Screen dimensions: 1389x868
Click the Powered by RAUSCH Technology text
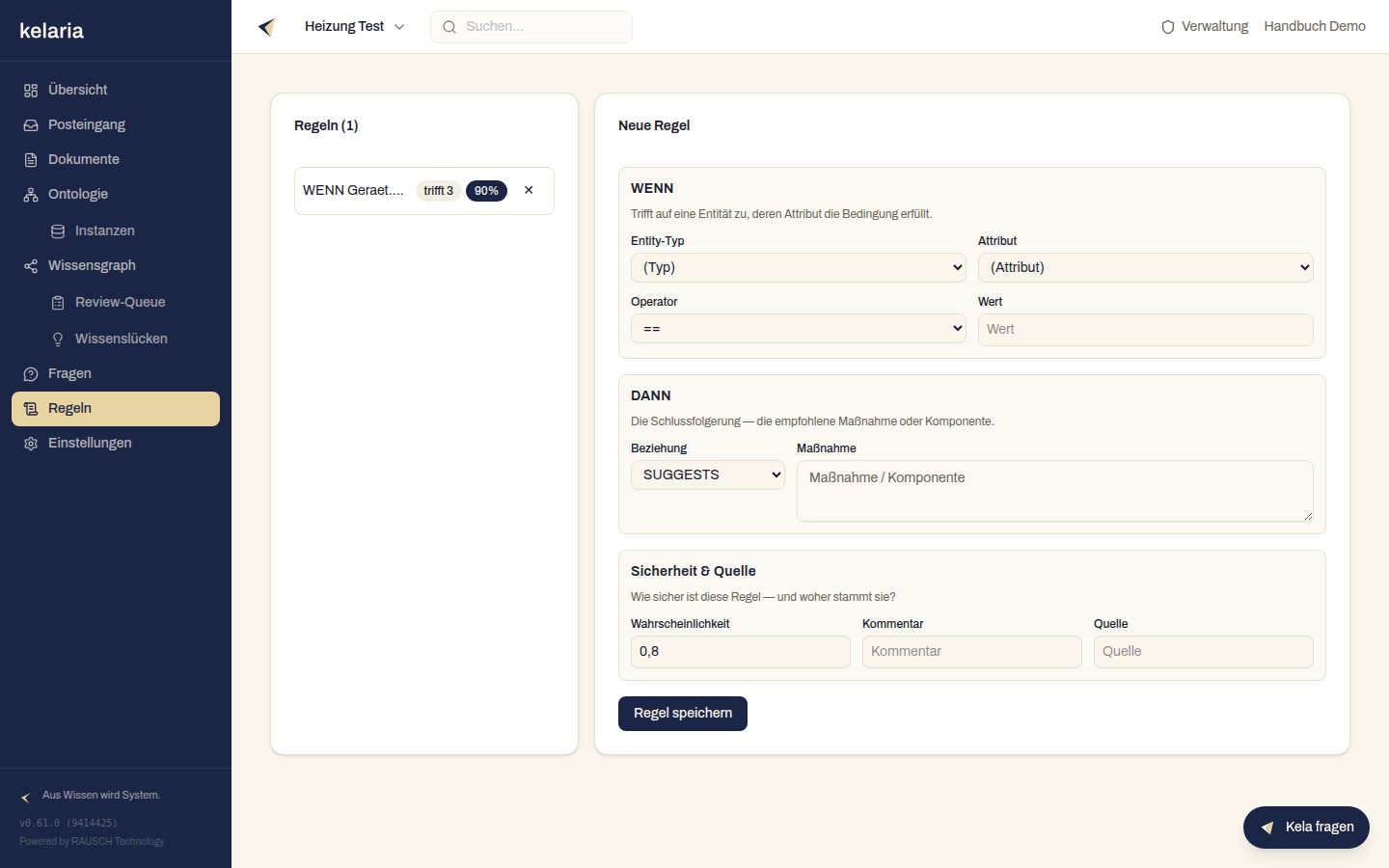(92, 842)
